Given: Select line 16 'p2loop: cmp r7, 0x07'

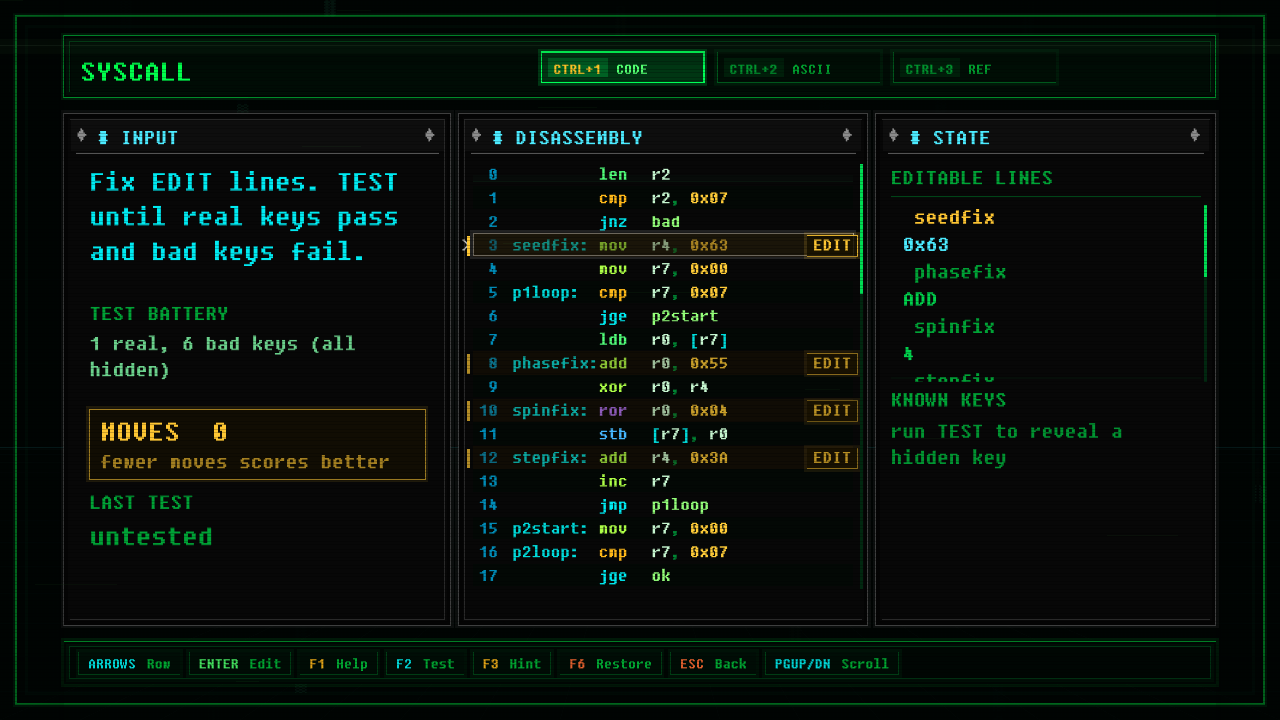Looking at the screenshot, I should tap(663, 552).
